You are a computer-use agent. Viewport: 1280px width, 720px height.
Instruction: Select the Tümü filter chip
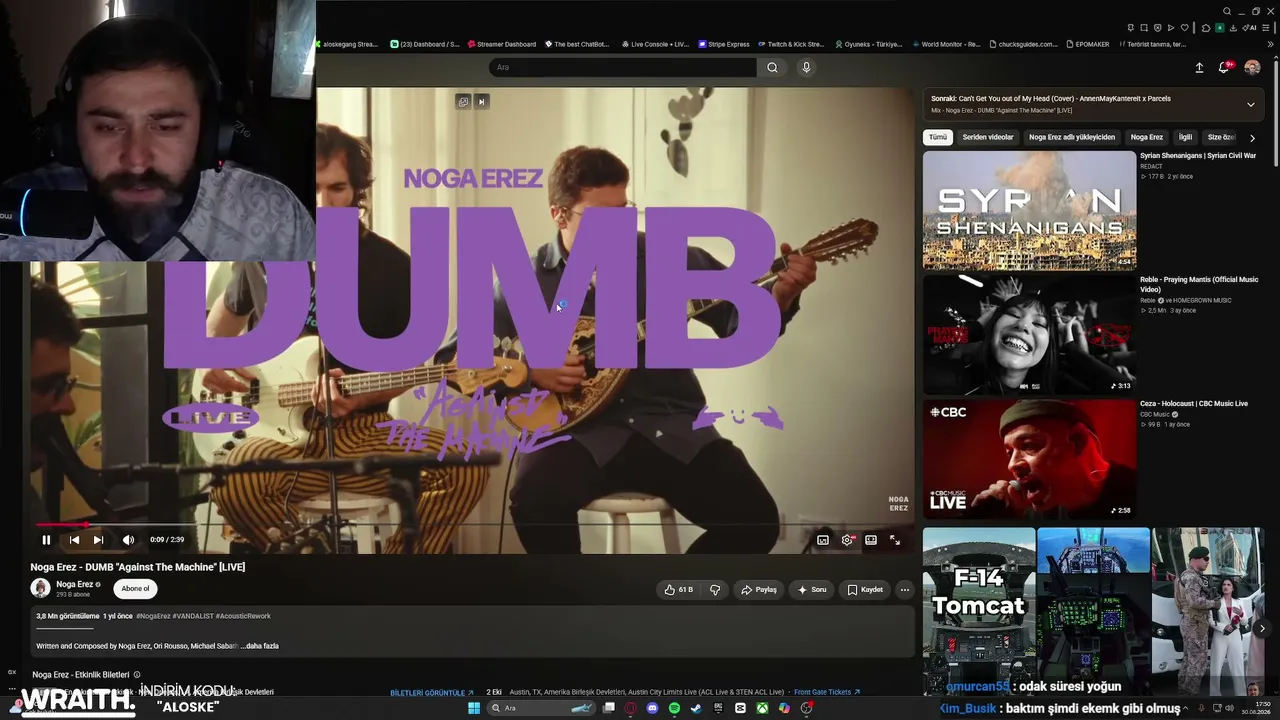[x=937, y=137]
